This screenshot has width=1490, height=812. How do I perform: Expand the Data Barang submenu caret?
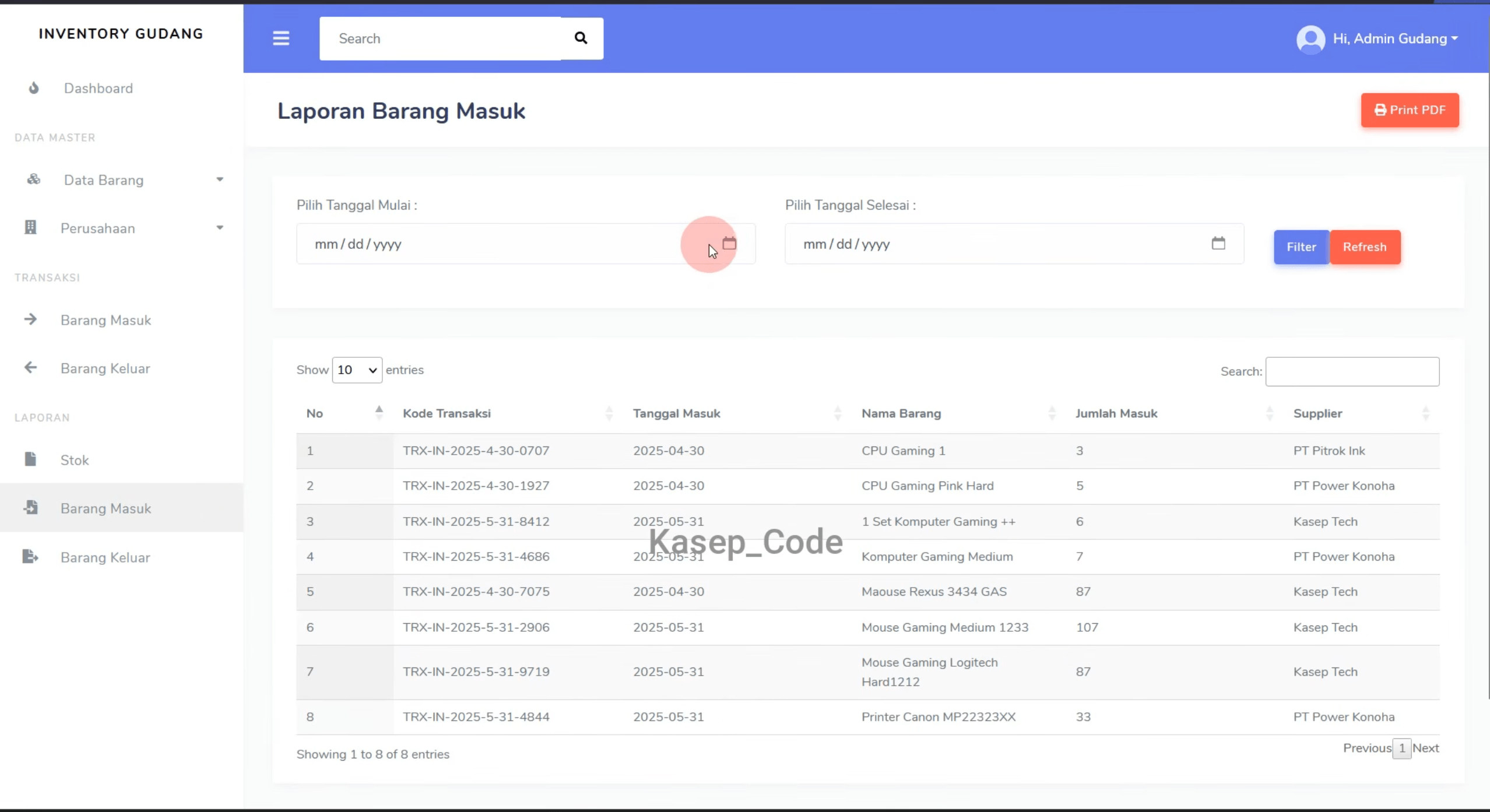[x=220, y=180]
